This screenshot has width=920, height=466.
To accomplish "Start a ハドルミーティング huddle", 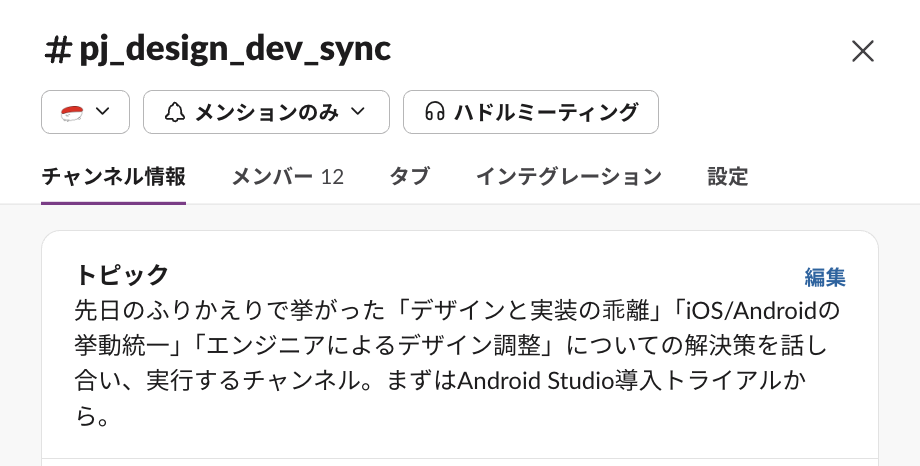I will (x=531, y=112).
